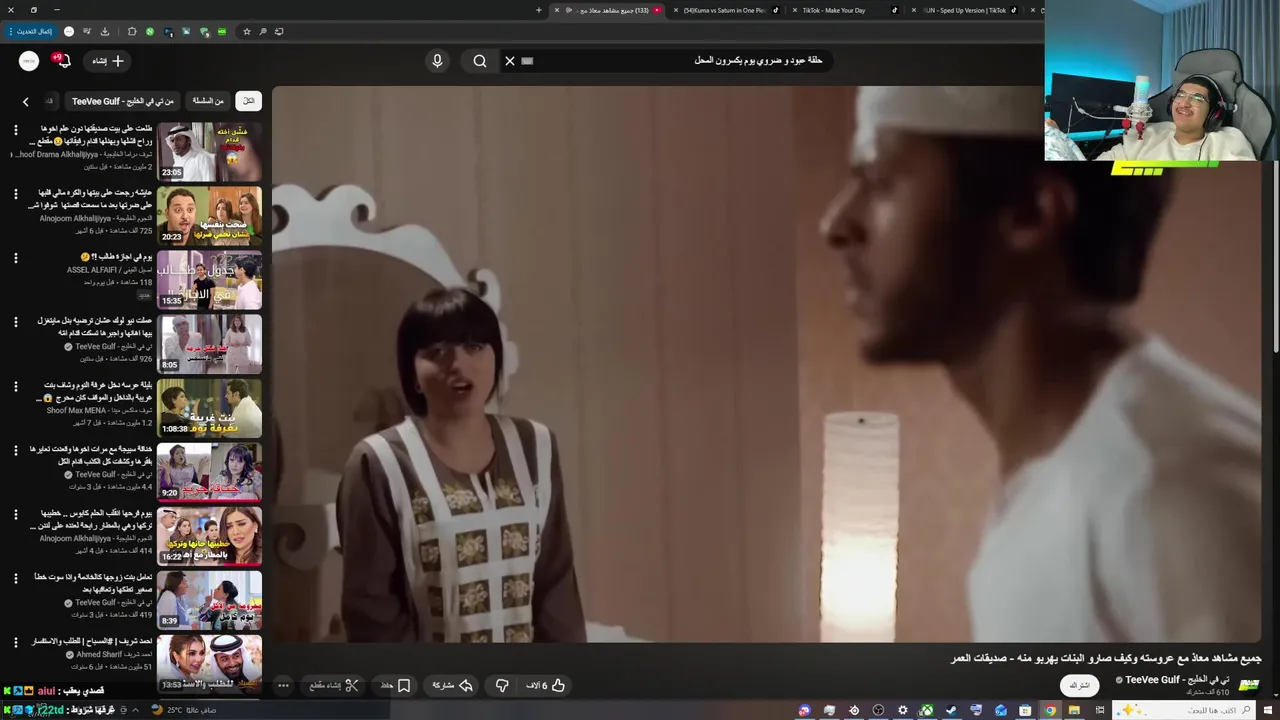Select the 'الكل' filter chip
Screen dimensions: 1280x720
coord(248,101)
